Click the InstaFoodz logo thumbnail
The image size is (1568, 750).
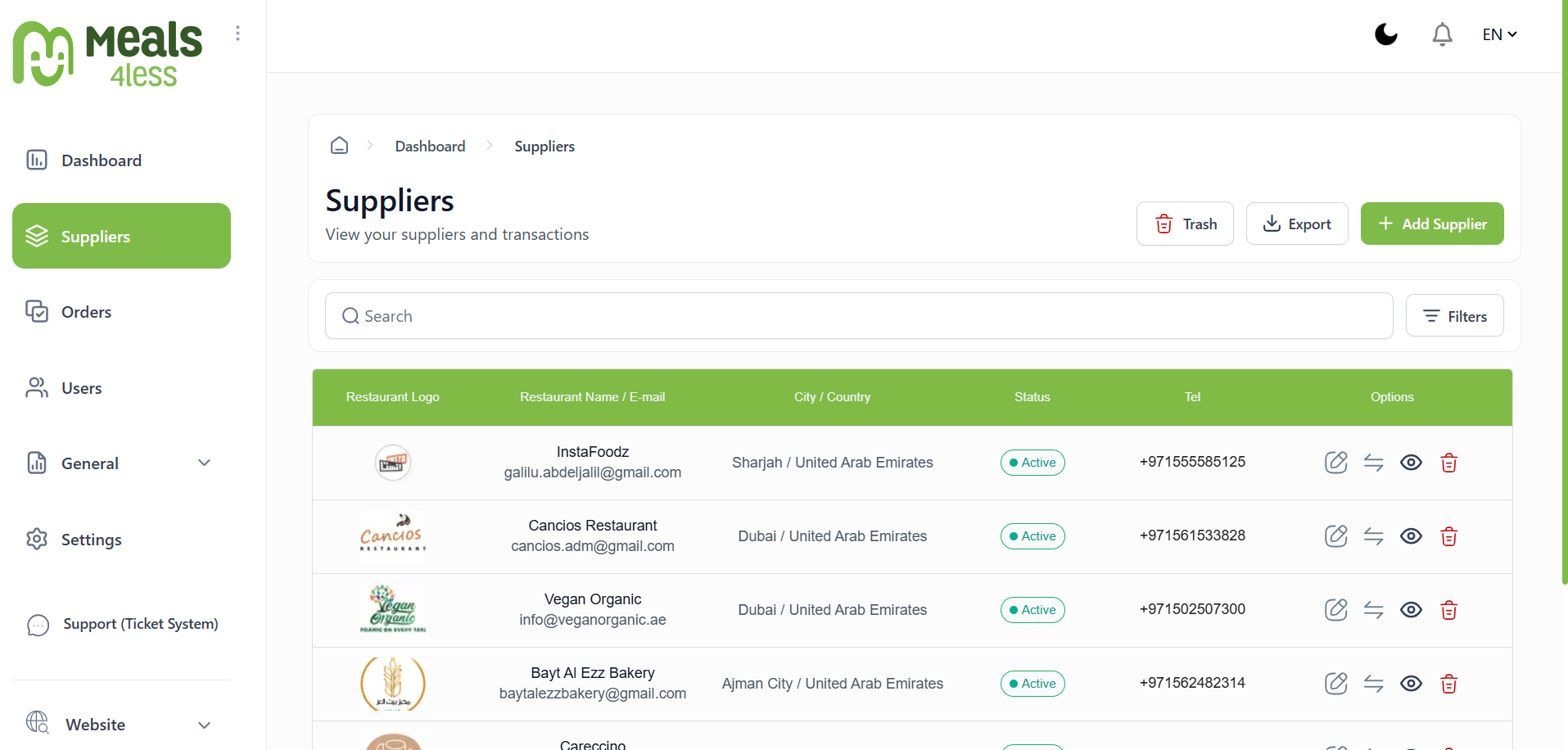tap(393, 463)
